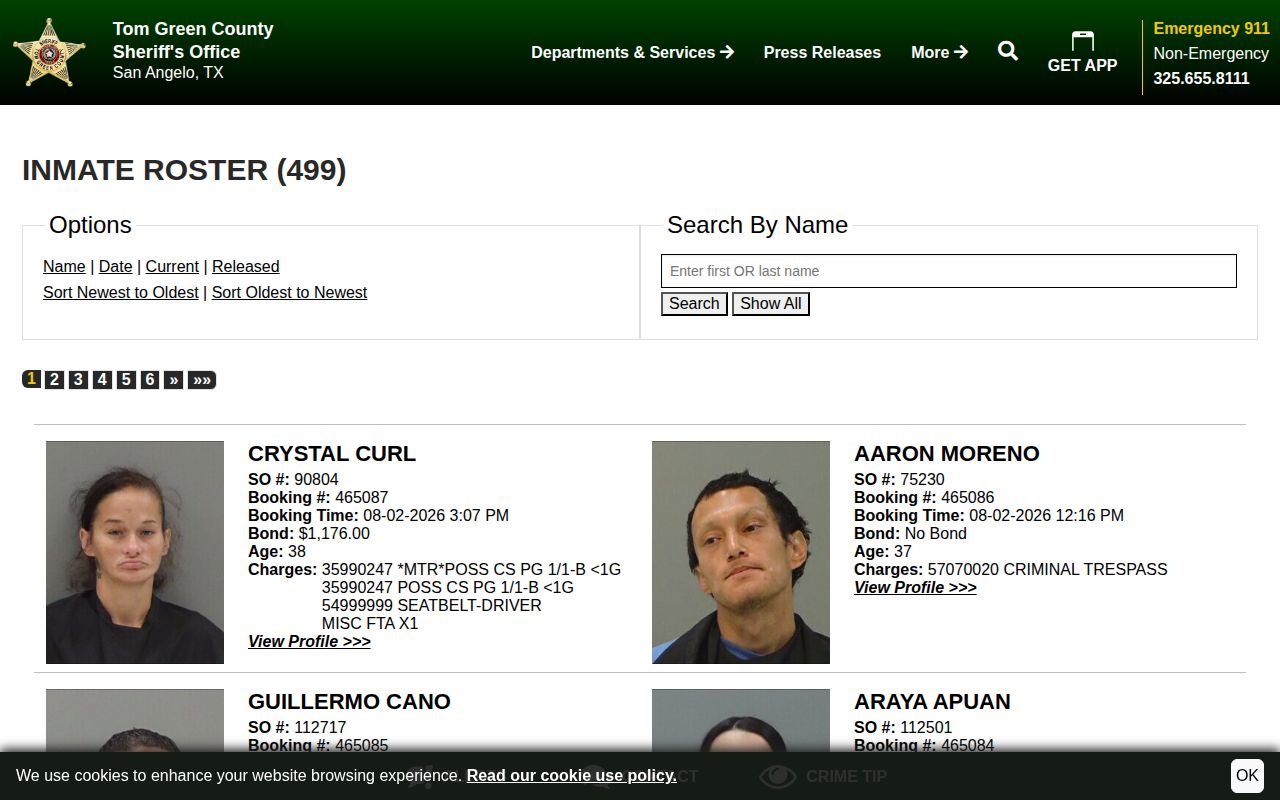
Task: Open Crystal Curl's mugshot photo
Action: coord(135,552)
